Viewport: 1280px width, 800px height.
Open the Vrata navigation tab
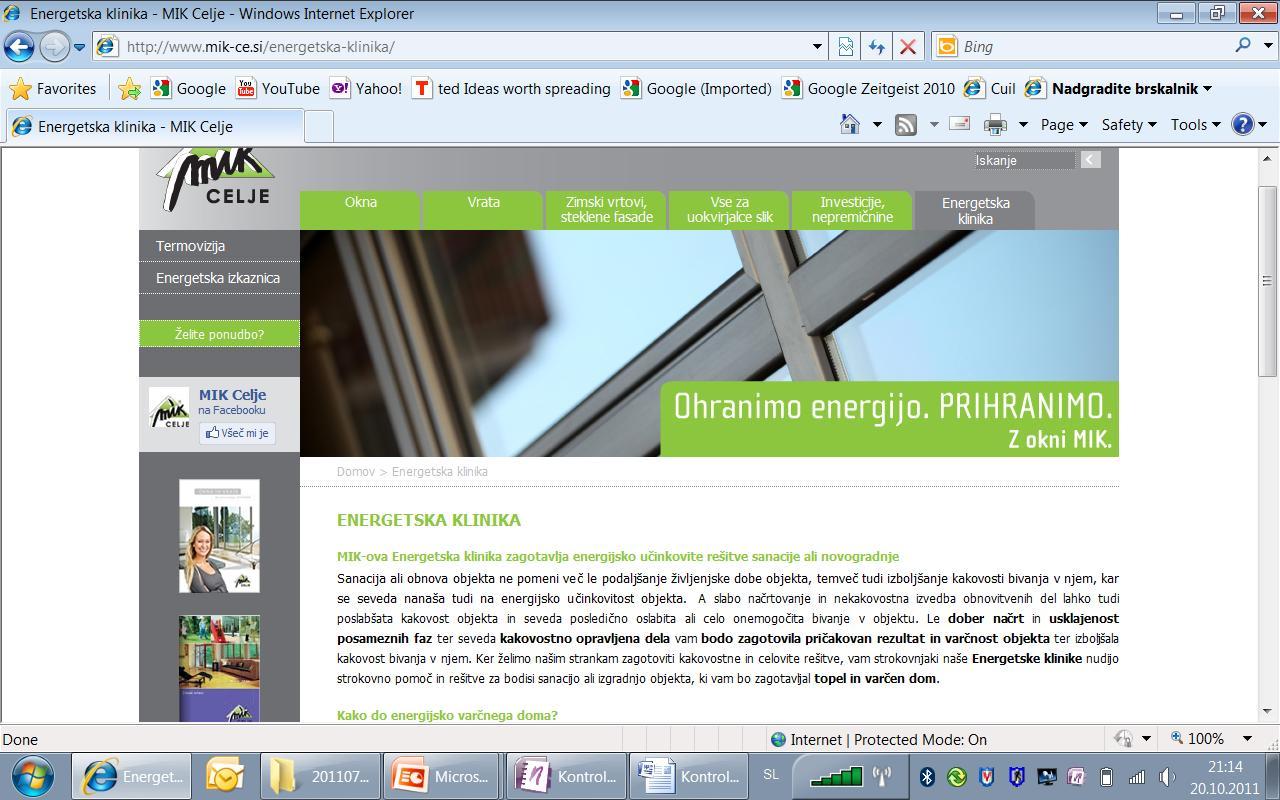coord(483,209)
